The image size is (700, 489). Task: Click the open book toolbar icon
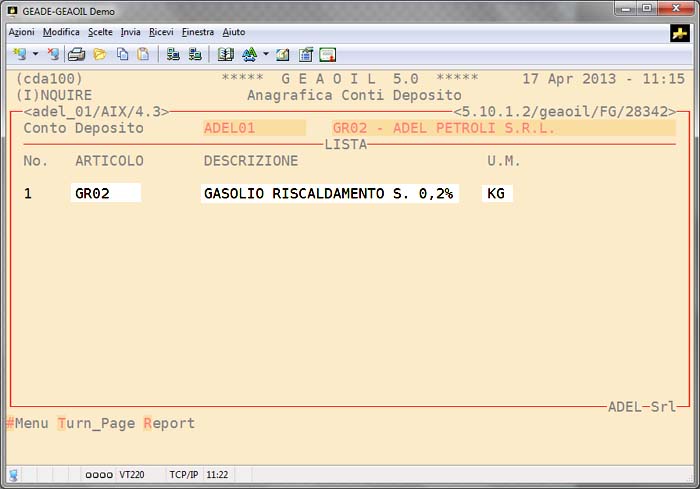pos(226,54)
